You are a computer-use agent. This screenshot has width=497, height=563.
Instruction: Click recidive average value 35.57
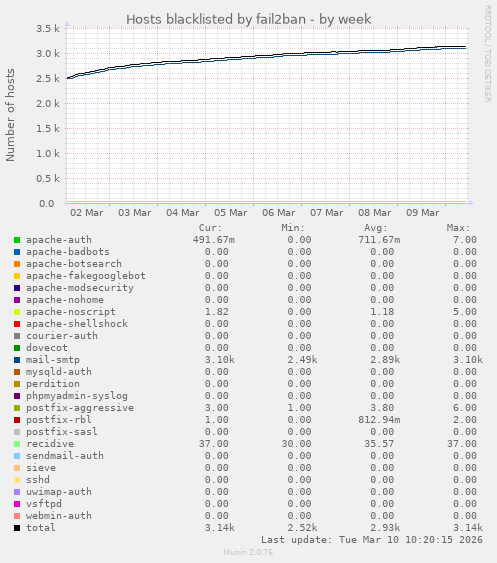click(379, 444)
